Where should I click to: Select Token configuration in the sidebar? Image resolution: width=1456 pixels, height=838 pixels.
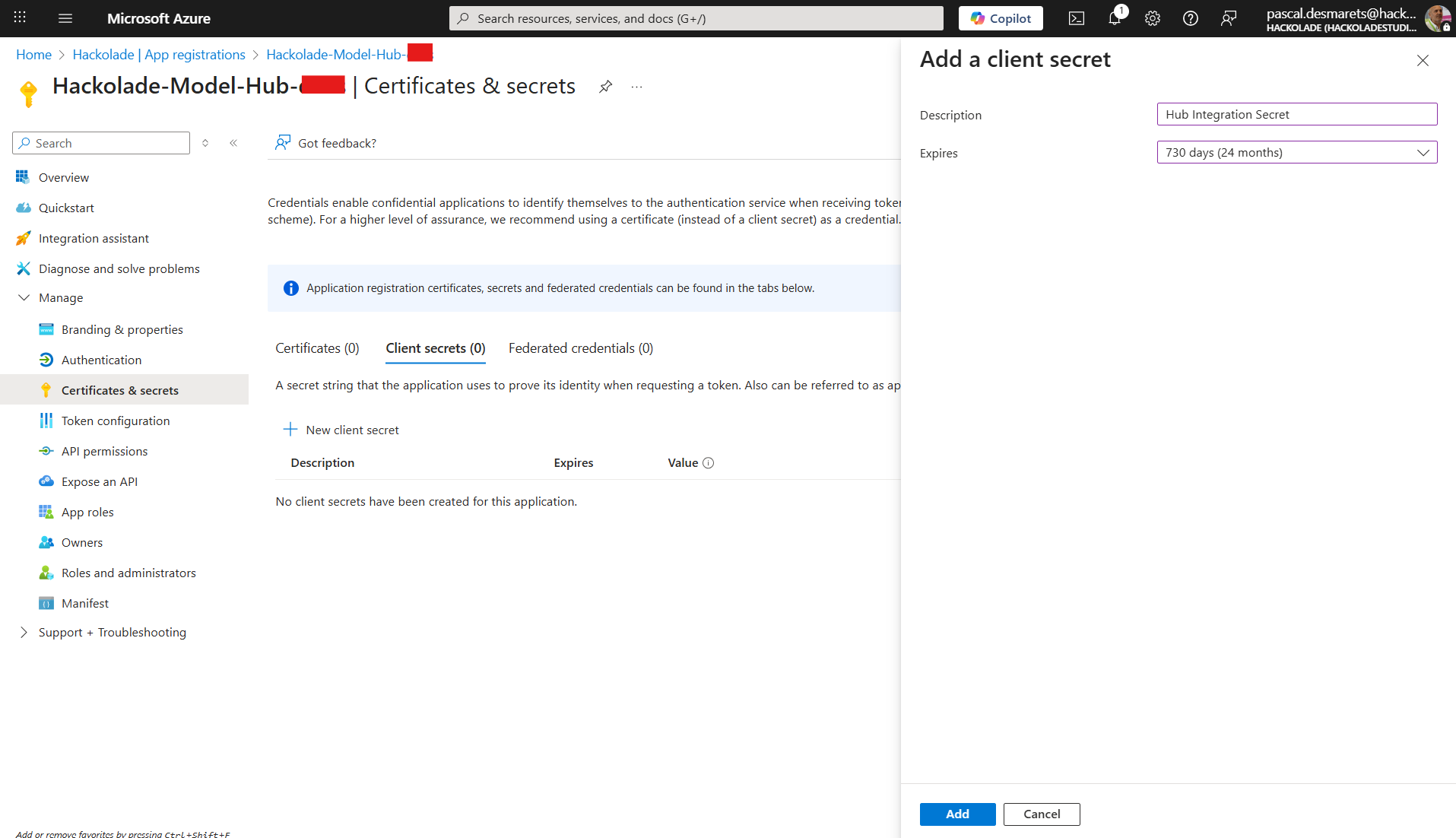tap(116, 420)
